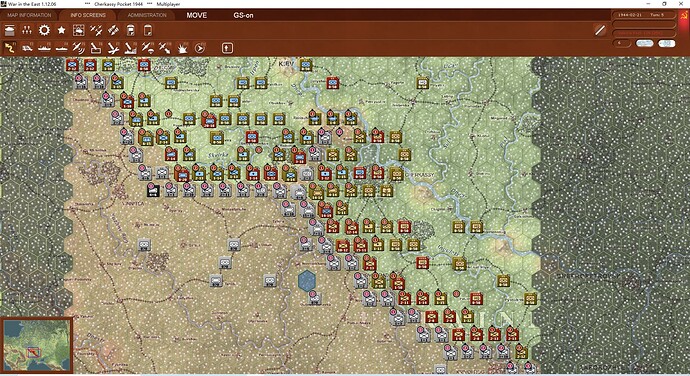Select the move mode arrow icon

tap(10, 48)
